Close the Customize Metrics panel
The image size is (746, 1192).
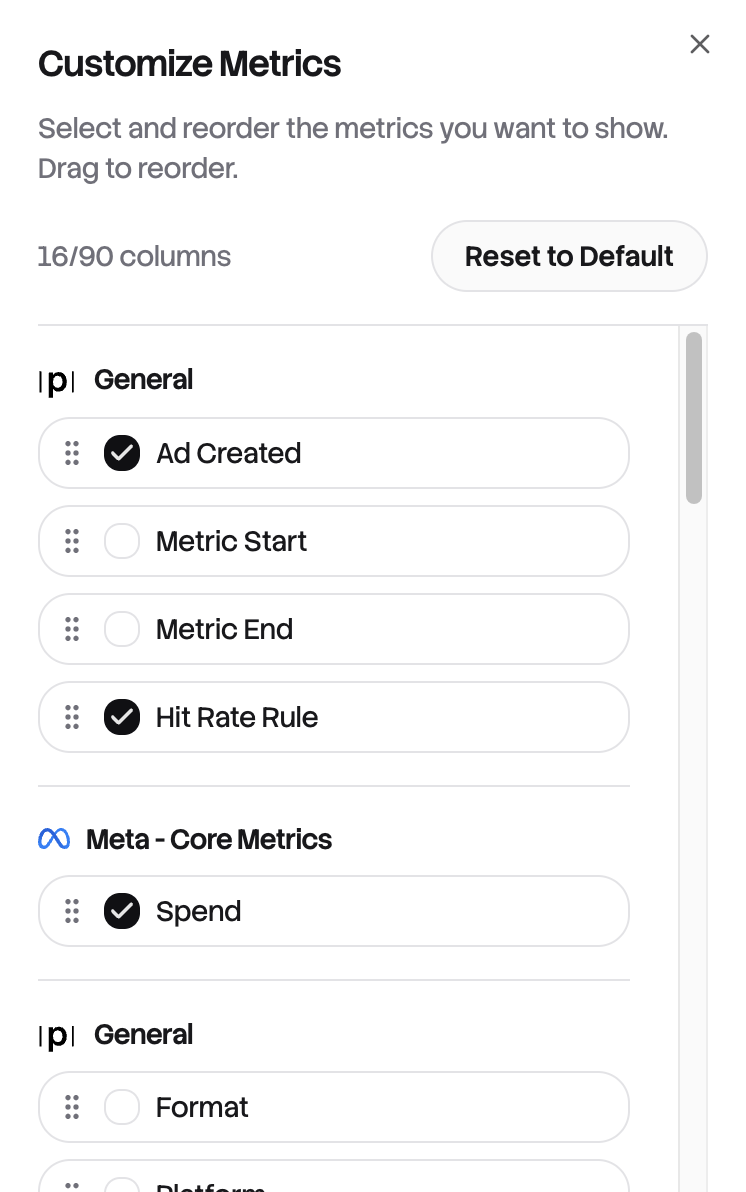click(x=700, y=44)
